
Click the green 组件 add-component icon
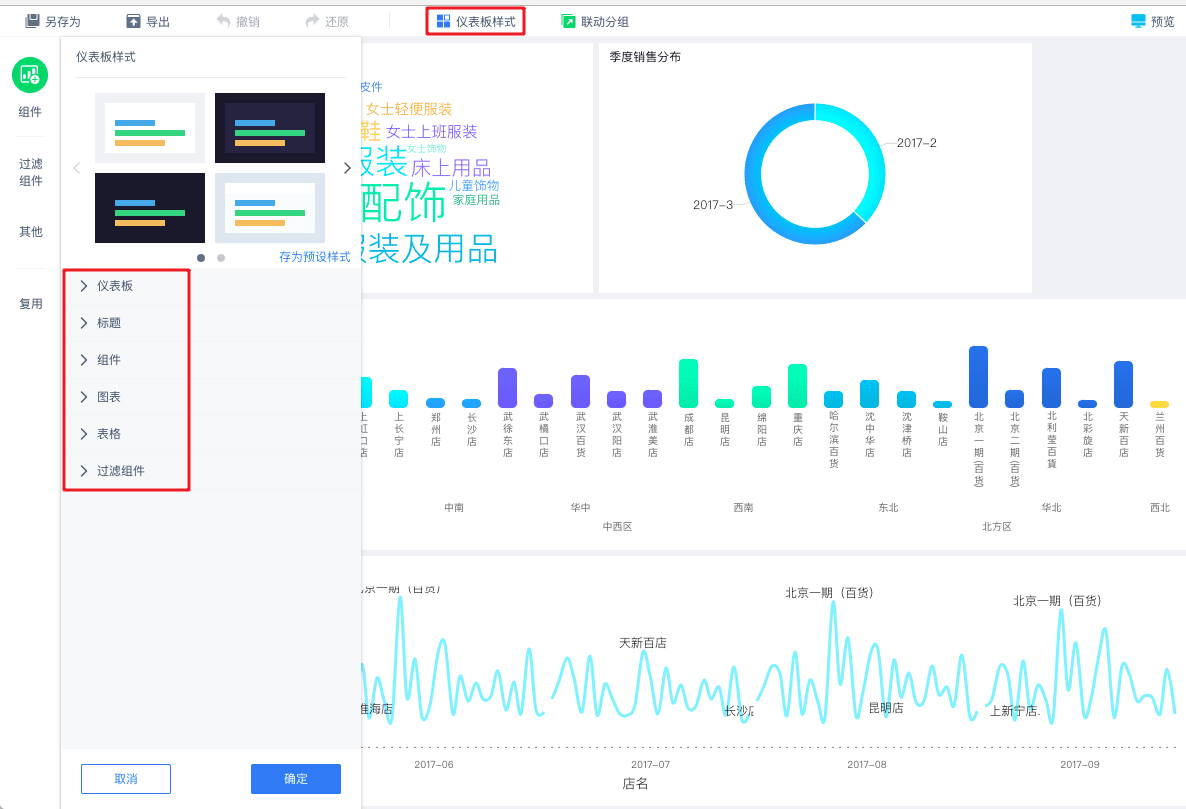click(x=30, y=75)
